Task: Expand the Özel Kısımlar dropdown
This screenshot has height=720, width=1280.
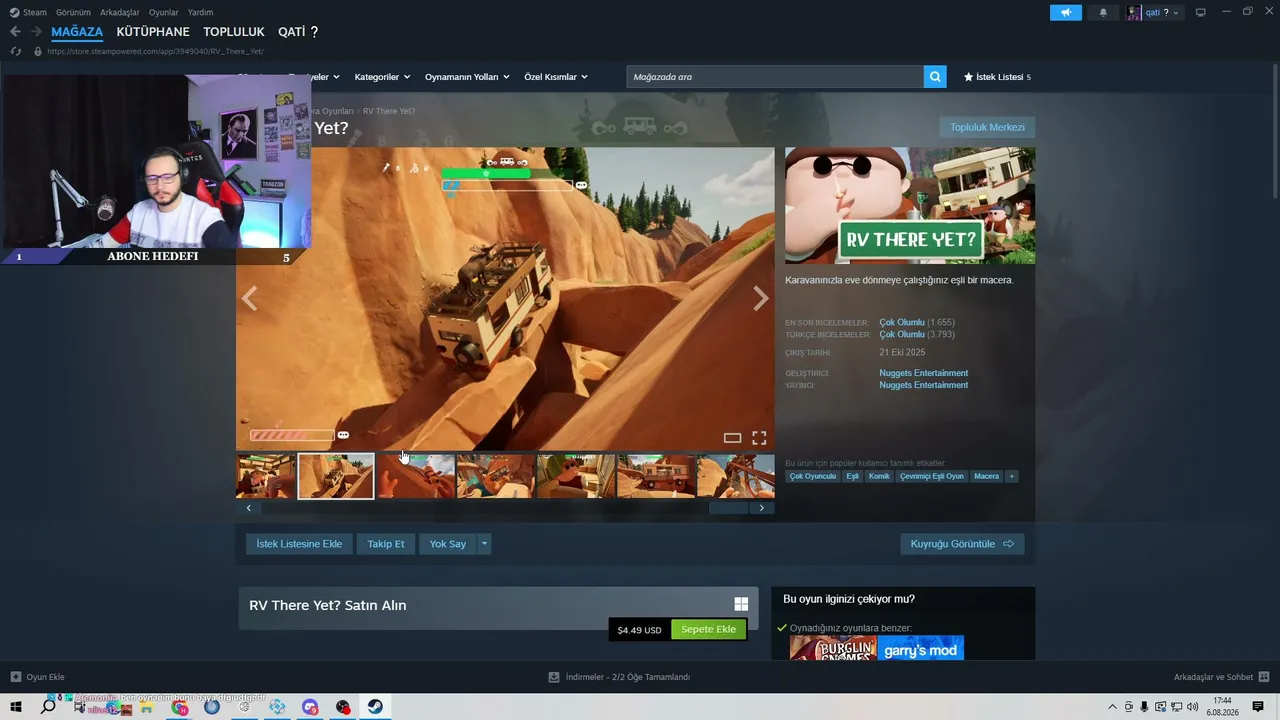Action: point(556,77)
